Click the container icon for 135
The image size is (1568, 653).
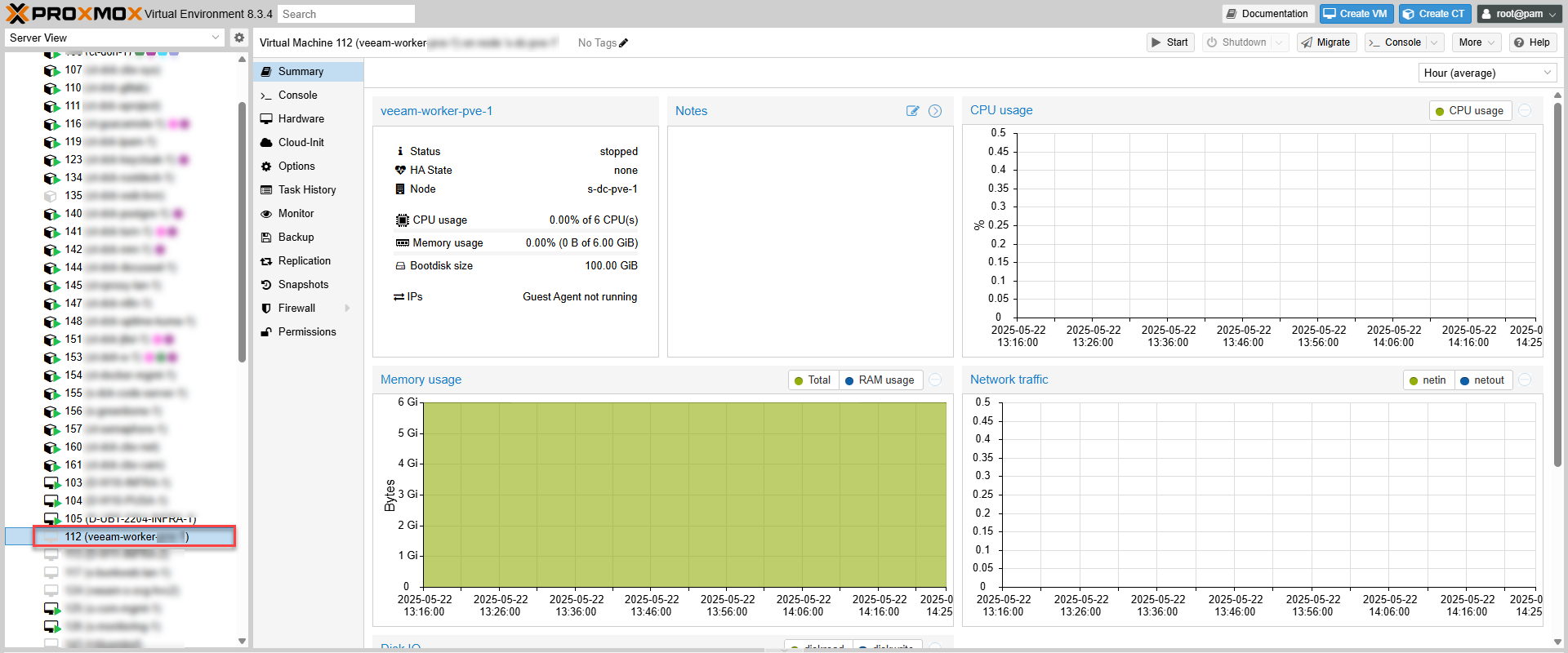click(x=51, y=196)
